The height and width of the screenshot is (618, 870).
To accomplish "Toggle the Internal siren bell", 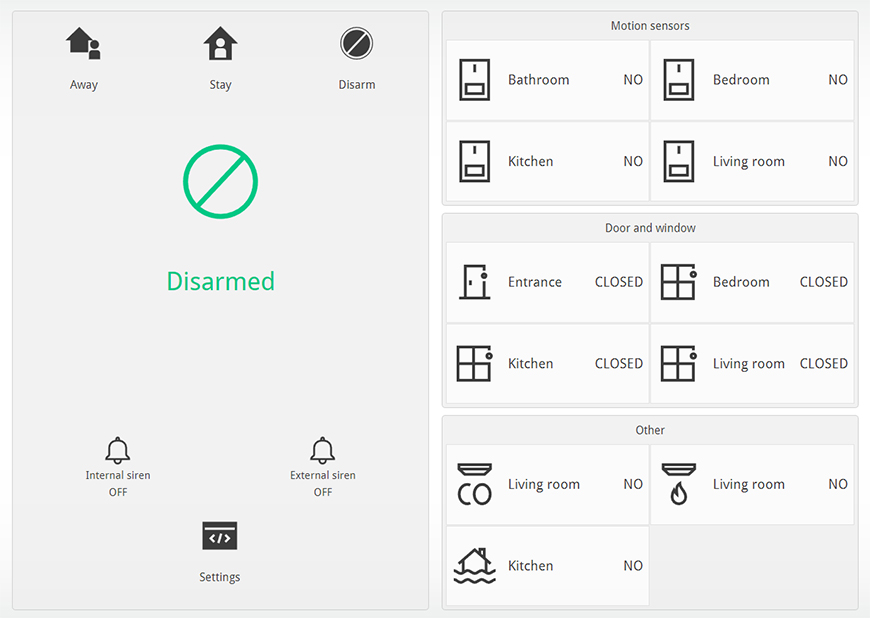I will coord(118,451).
